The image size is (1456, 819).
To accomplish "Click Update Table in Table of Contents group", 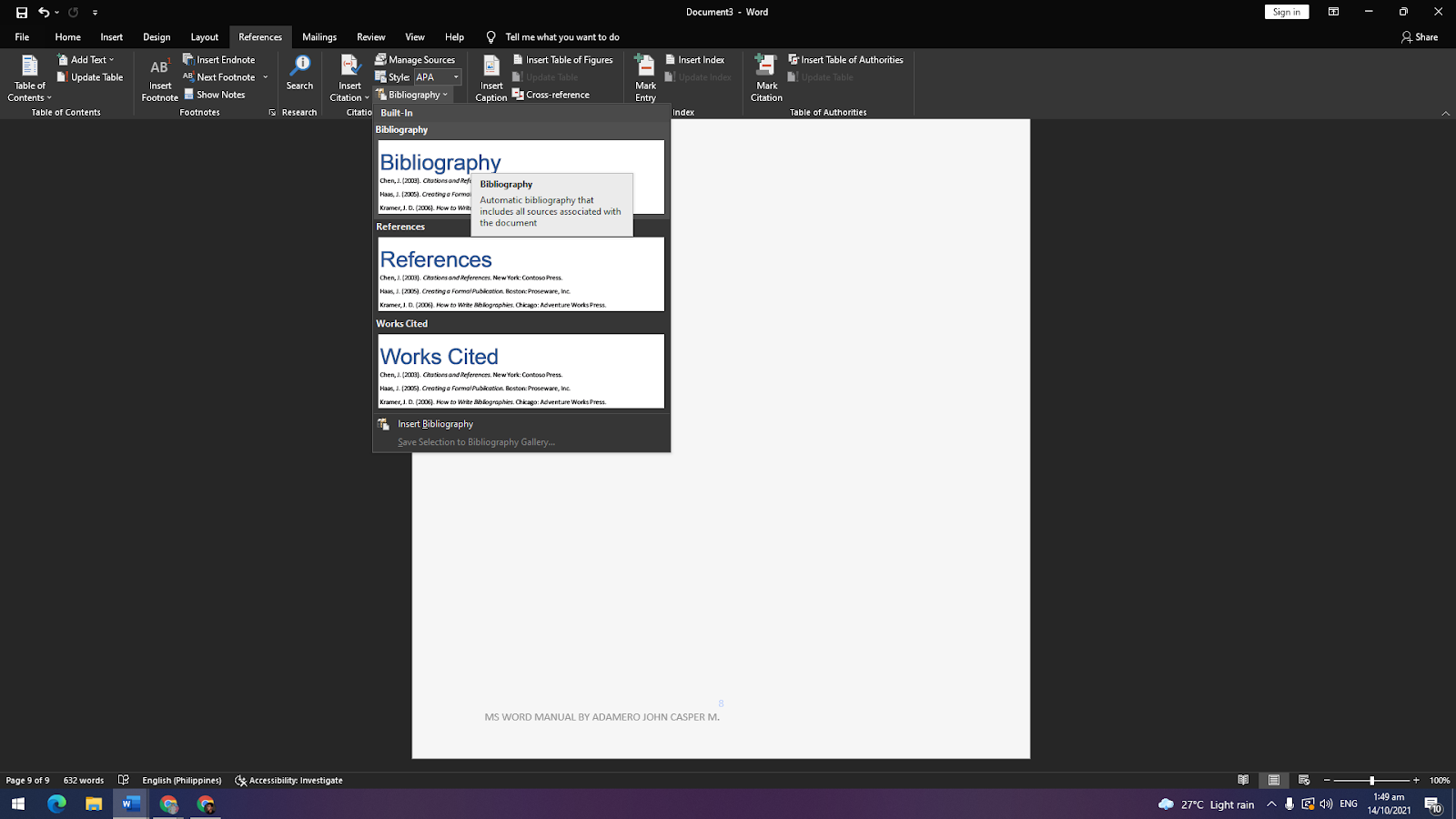I will click(90, 77).
